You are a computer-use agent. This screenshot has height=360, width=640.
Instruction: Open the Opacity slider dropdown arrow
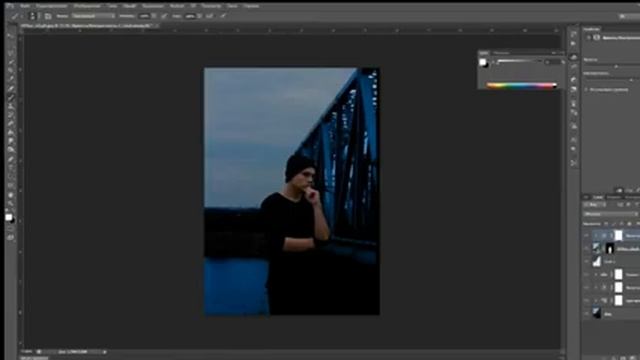(x=154, y=16)
